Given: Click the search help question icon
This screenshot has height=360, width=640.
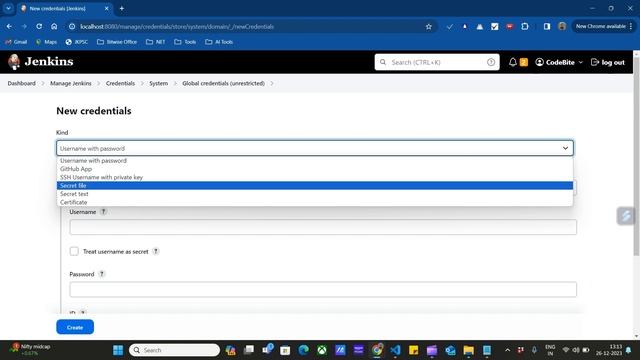Looking at the screenshot, I should coord(491,62).
